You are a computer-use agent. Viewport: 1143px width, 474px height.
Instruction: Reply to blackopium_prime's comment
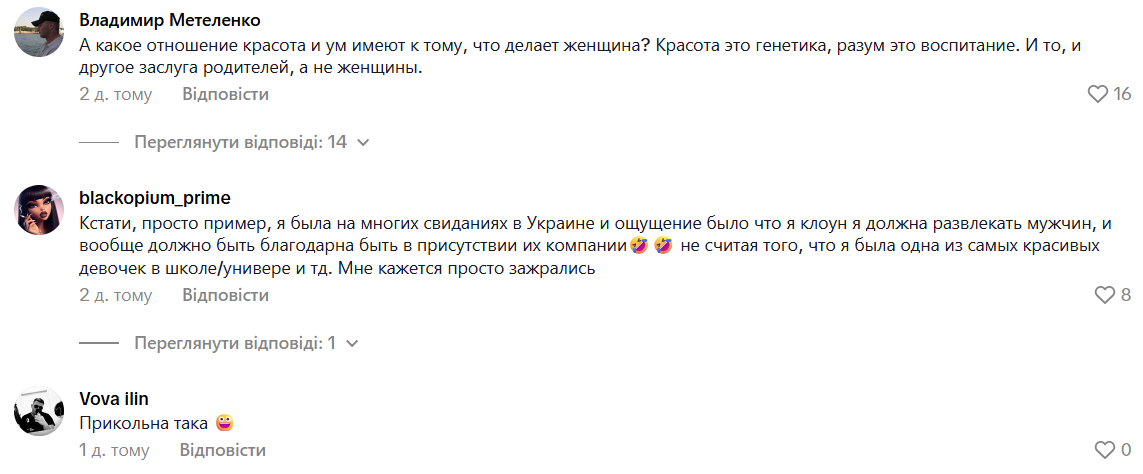pyautogui.click(x=225, y=296)
